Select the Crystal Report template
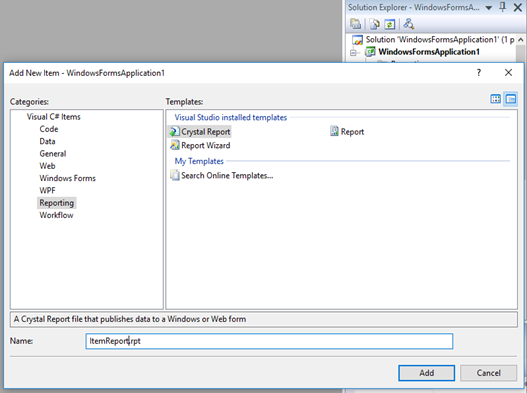Image resolution: width=527 pixels, height=393 pixels. [x=200, y=132]
